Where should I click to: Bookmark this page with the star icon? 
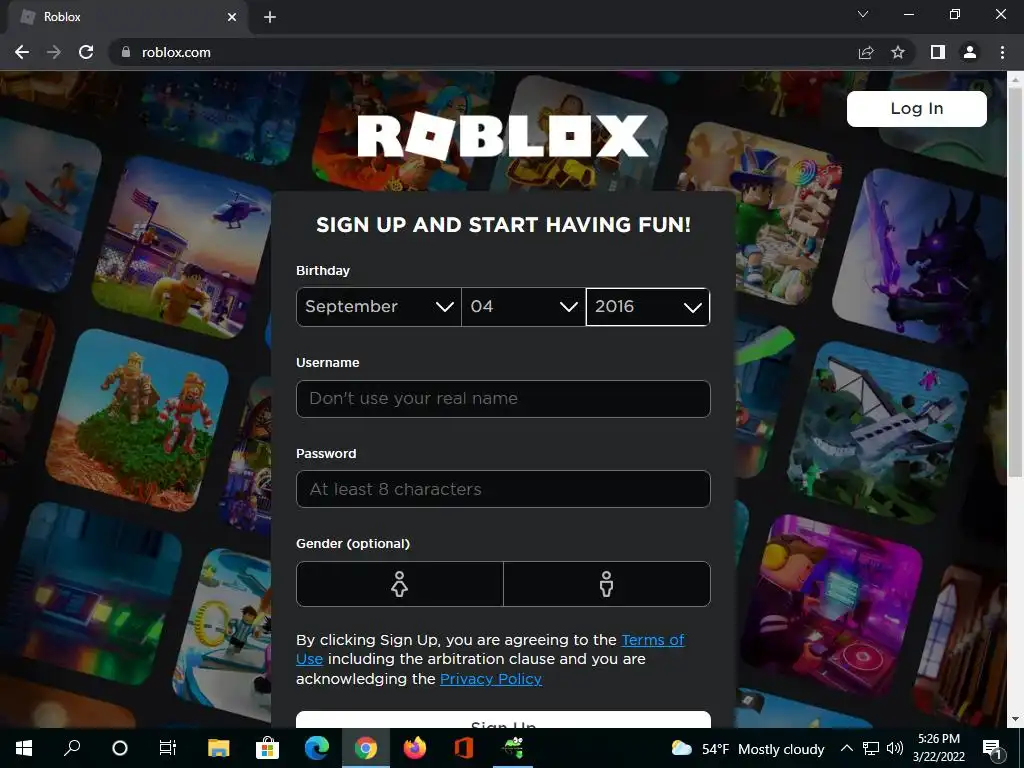coord(898,52)
